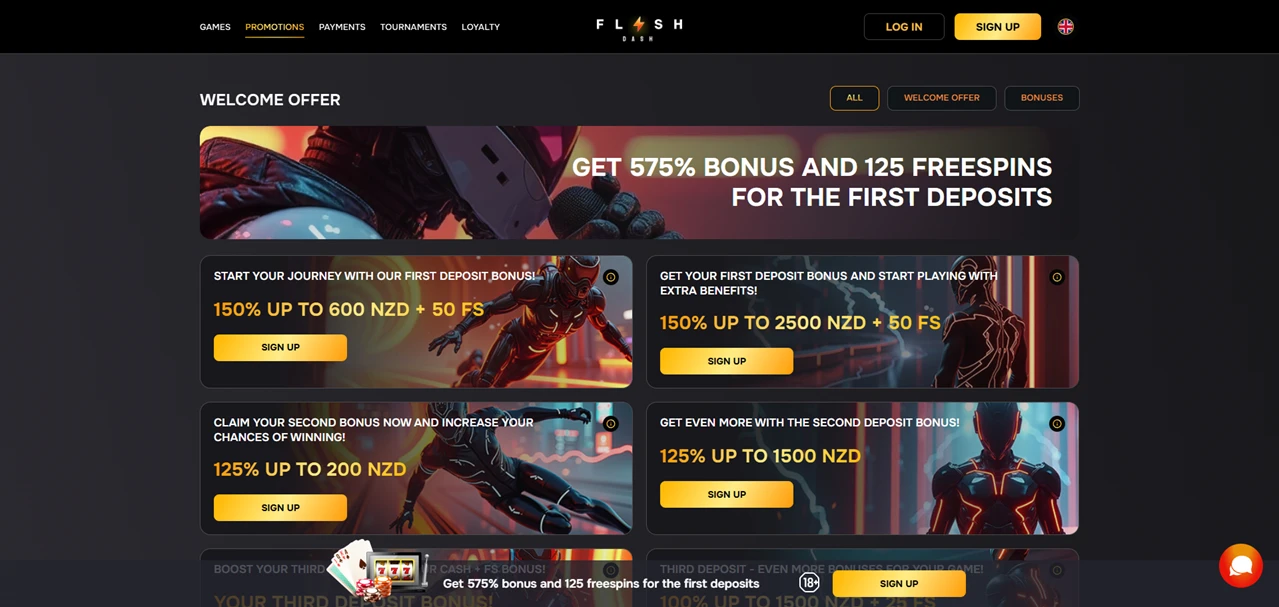This screenshot has width=1279, height=607.
Task: Show info for 150% up to 600 NZD offer
Action: (610, 277)
